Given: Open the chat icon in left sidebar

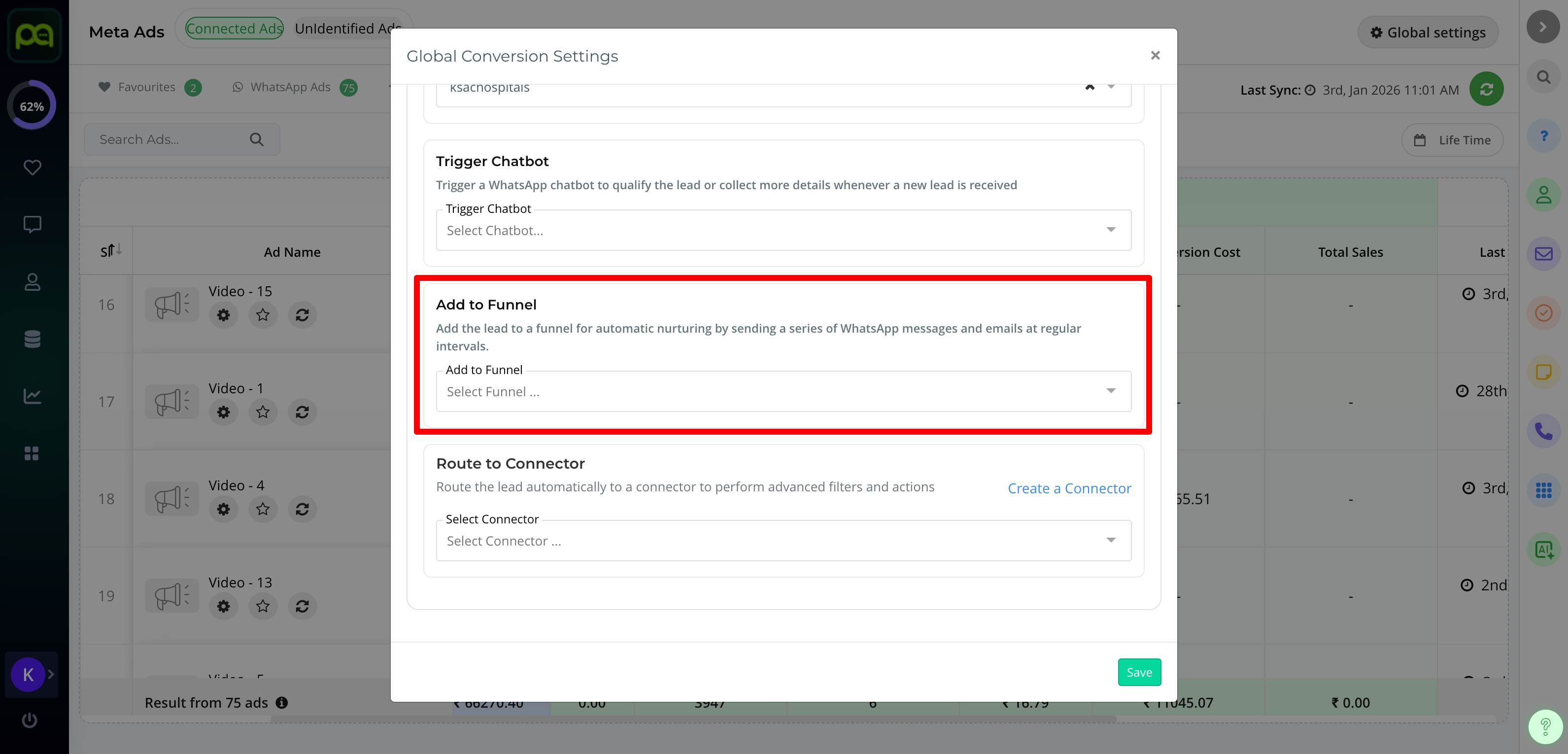Looking at the screenshot, I should [x=32, y=225].
